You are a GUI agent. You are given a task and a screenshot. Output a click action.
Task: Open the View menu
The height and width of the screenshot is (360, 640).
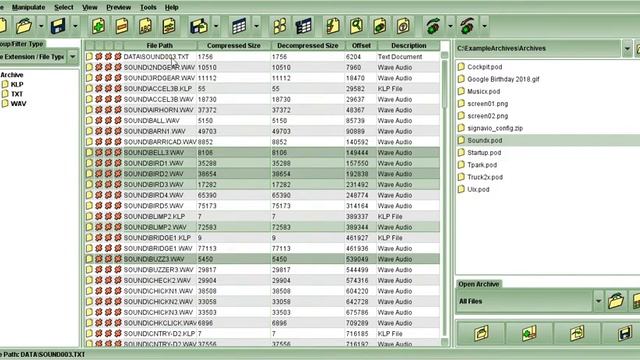pyautogui.click(x=89, y=7)
